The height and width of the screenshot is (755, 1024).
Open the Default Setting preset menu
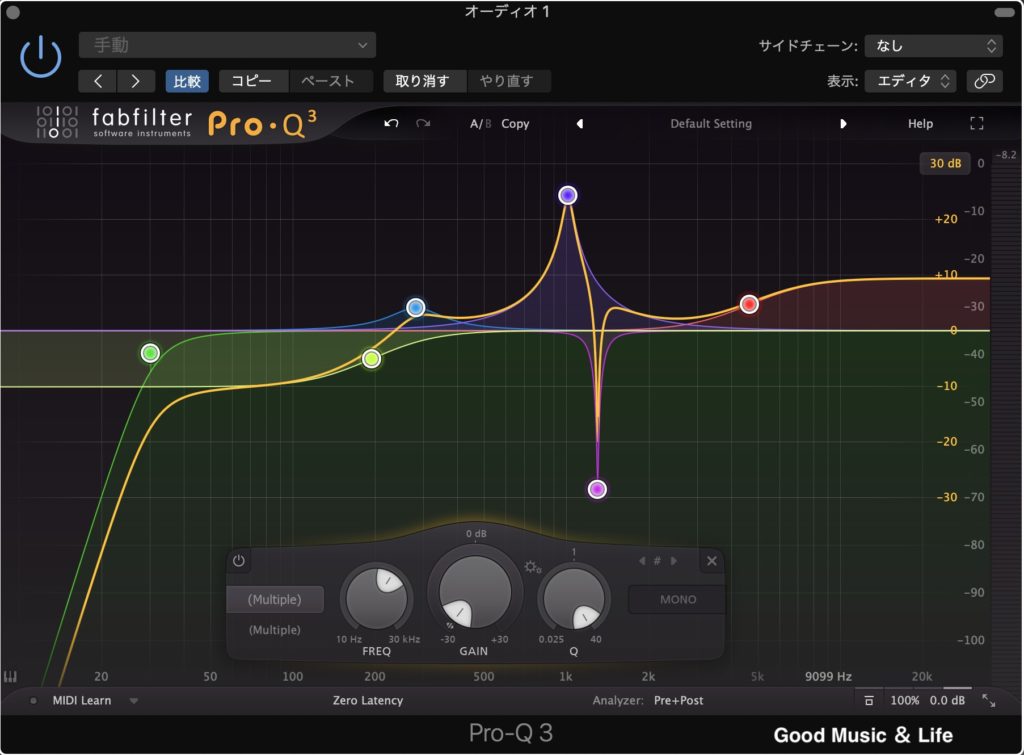[x=711, y=123]
